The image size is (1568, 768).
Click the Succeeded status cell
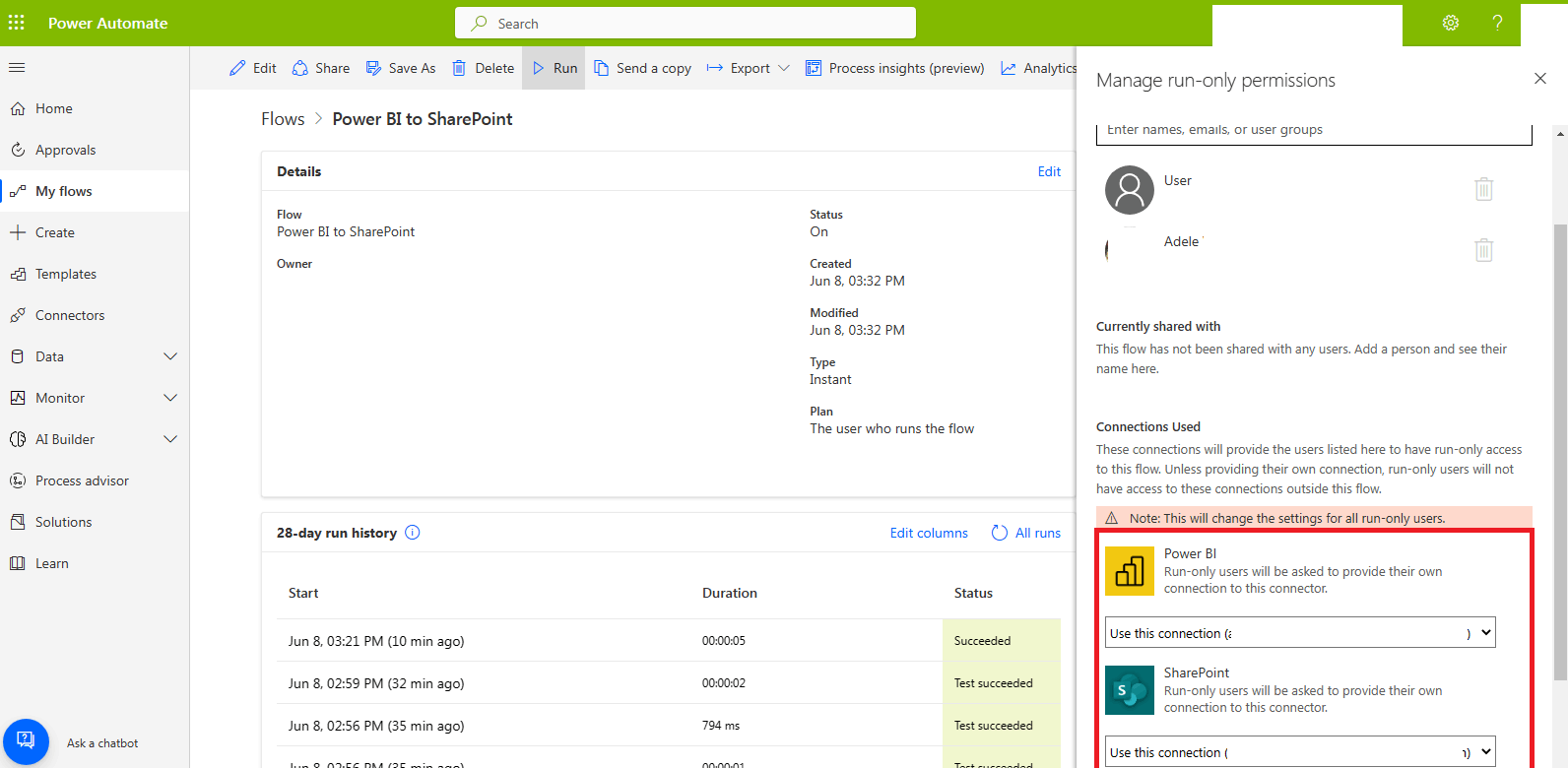[x=1002, y=640]
